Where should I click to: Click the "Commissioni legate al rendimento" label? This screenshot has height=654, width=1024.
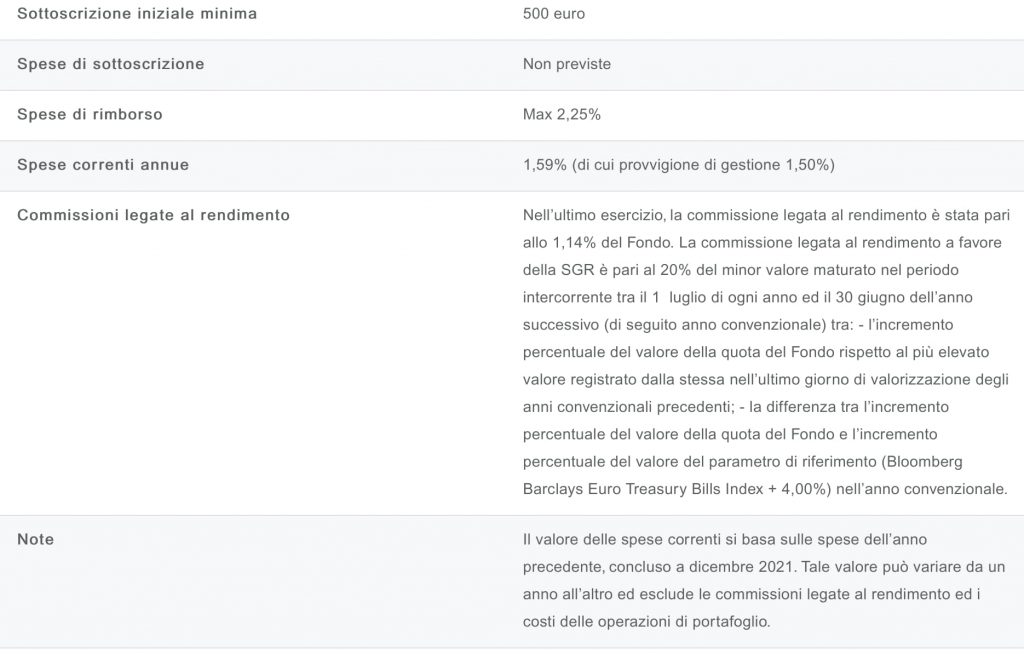pyautogui.click(x=154, y=215)
